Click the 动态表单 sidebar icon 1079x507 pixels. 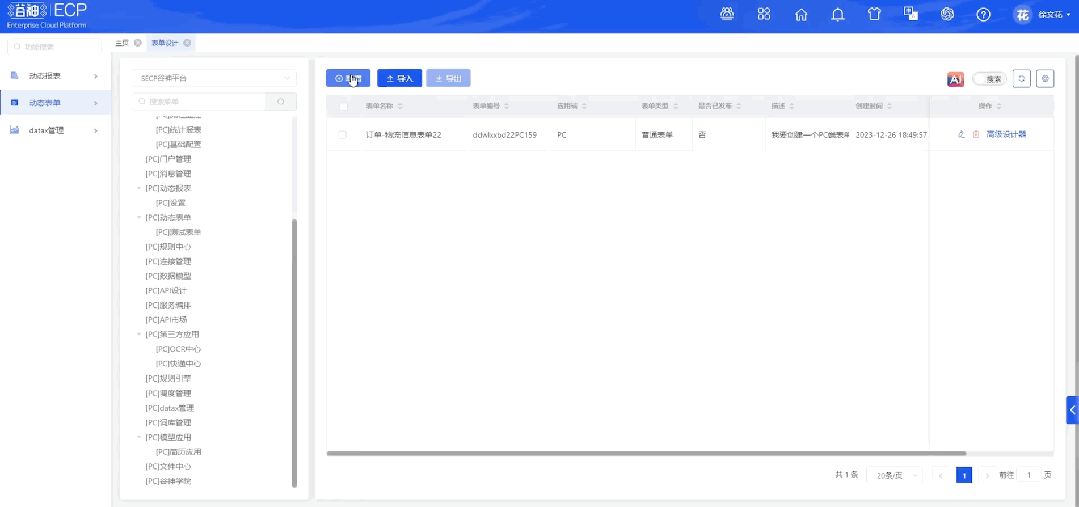click(x=14, y=103)
